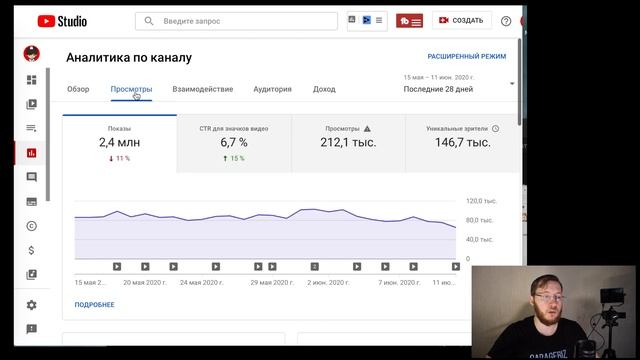Click the ПОДРОБНЕЕ link below chart
This screenshot has width=640, height=360.
click(94, 304)
